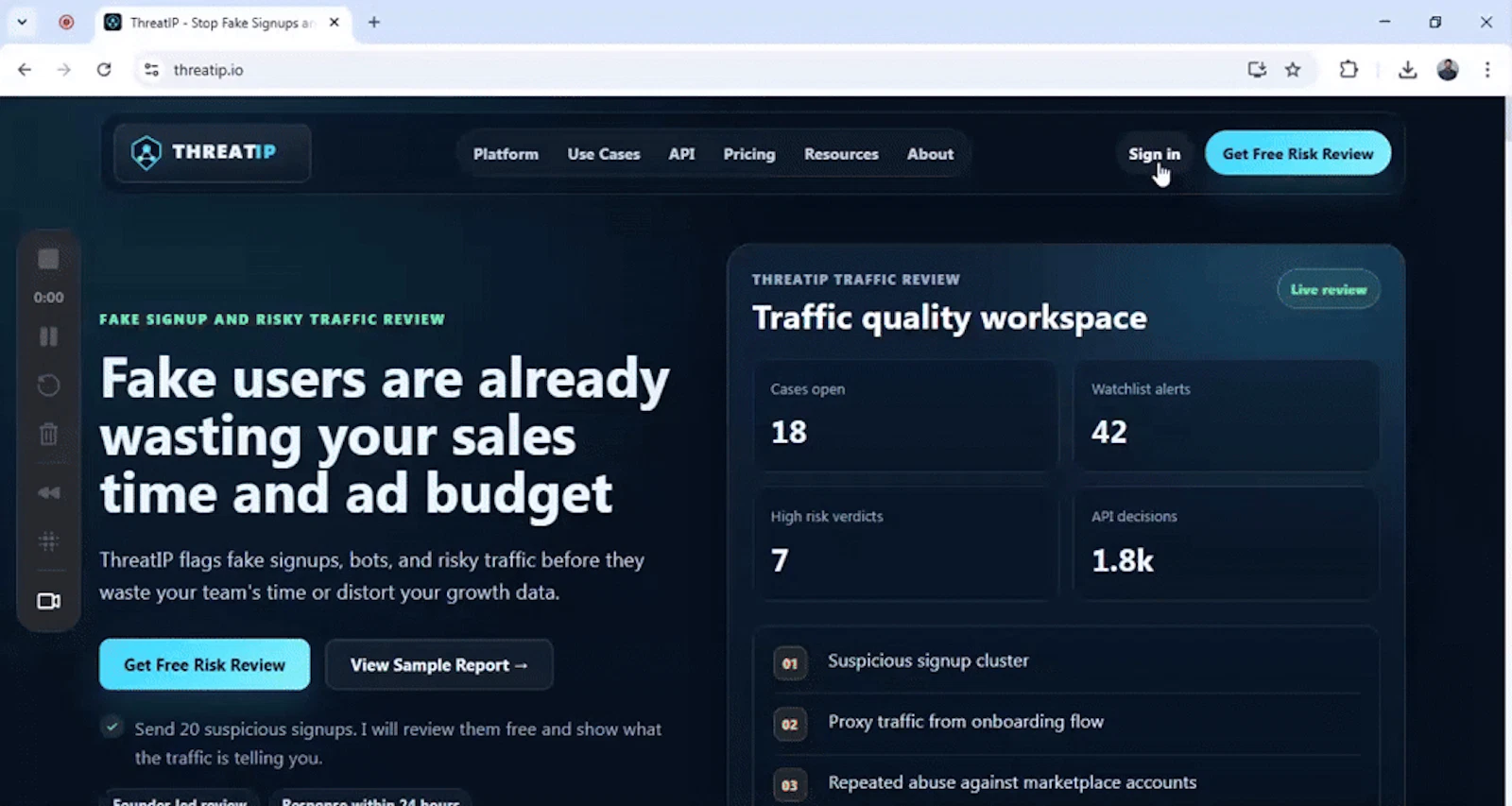Open the About page
The image size is (1512, 806).
[x=930, y=154]
